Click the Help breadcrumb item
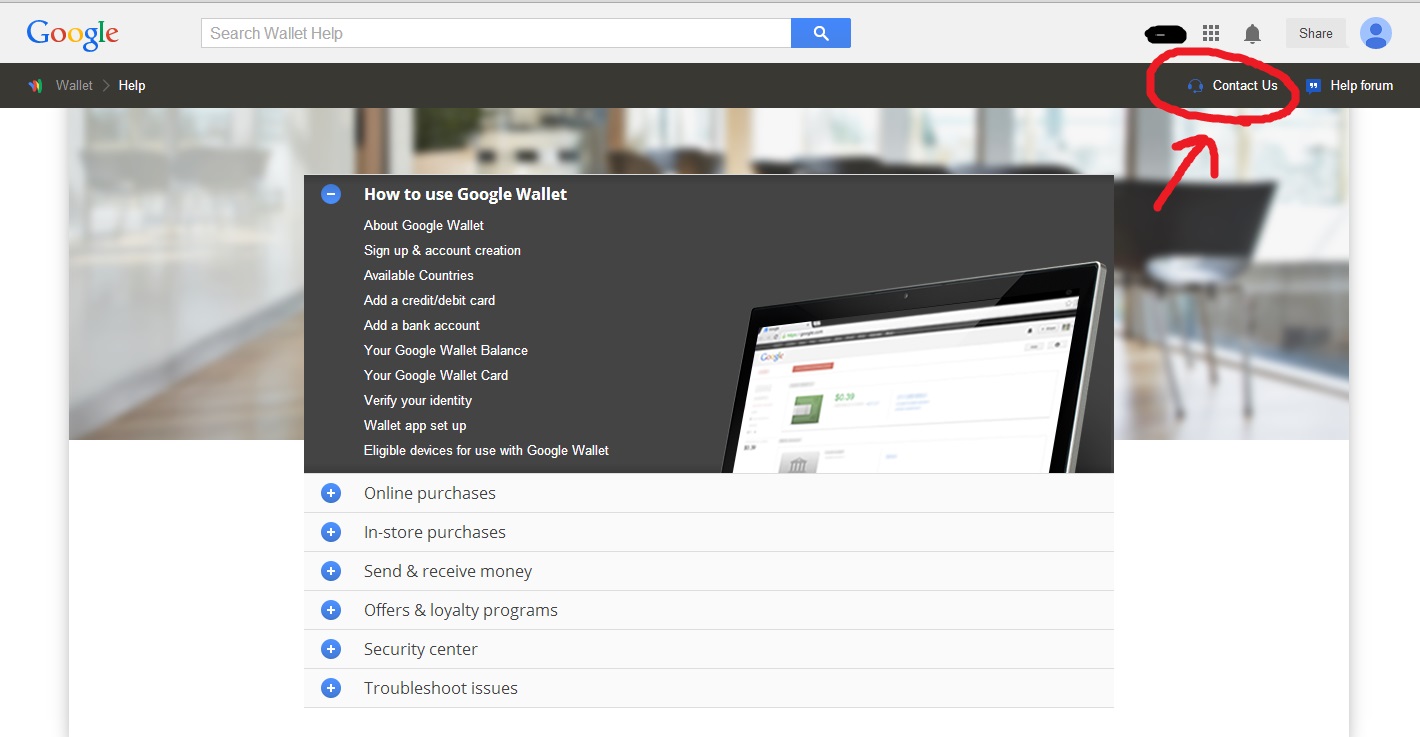Image resolution: width=1420 pixels, height=737 pixels. 132,86
